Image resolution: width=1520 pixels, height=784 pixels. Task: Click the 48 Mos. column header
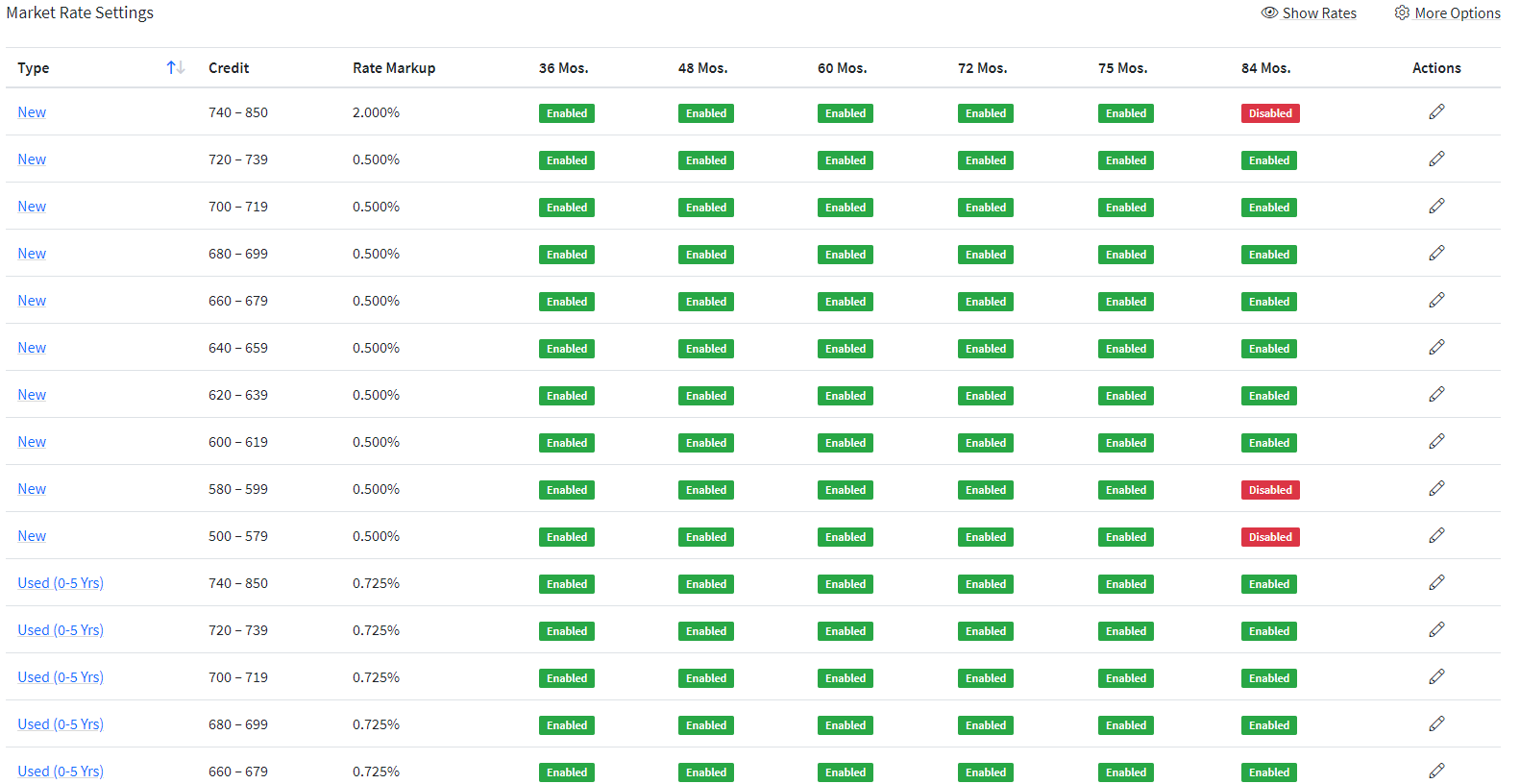point(703,68)
